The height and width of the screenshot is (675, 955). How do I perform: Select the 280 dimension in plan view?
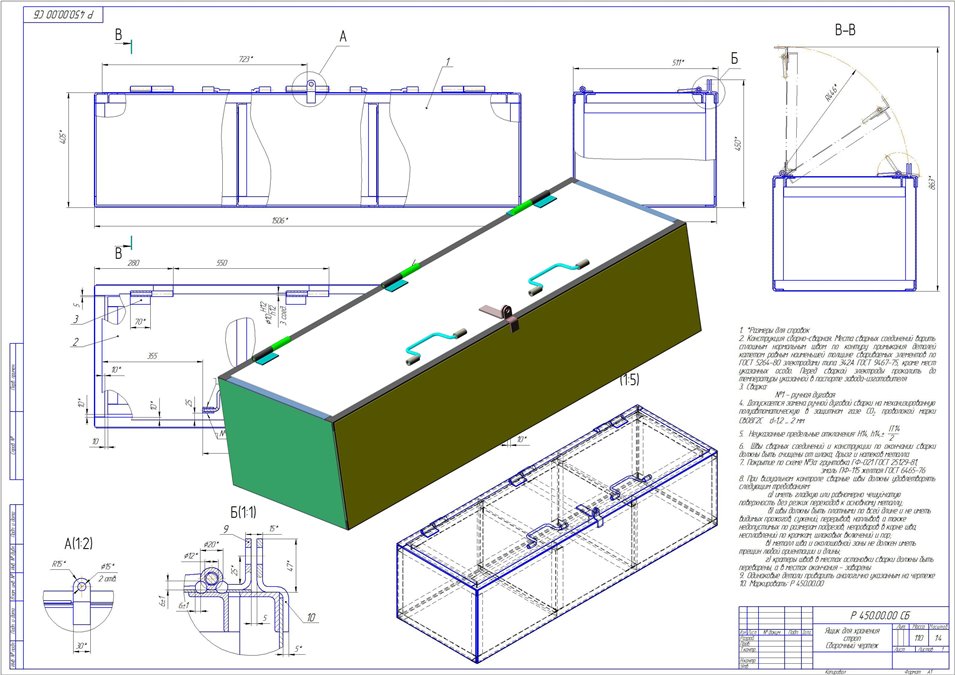(x=133, y=263)
